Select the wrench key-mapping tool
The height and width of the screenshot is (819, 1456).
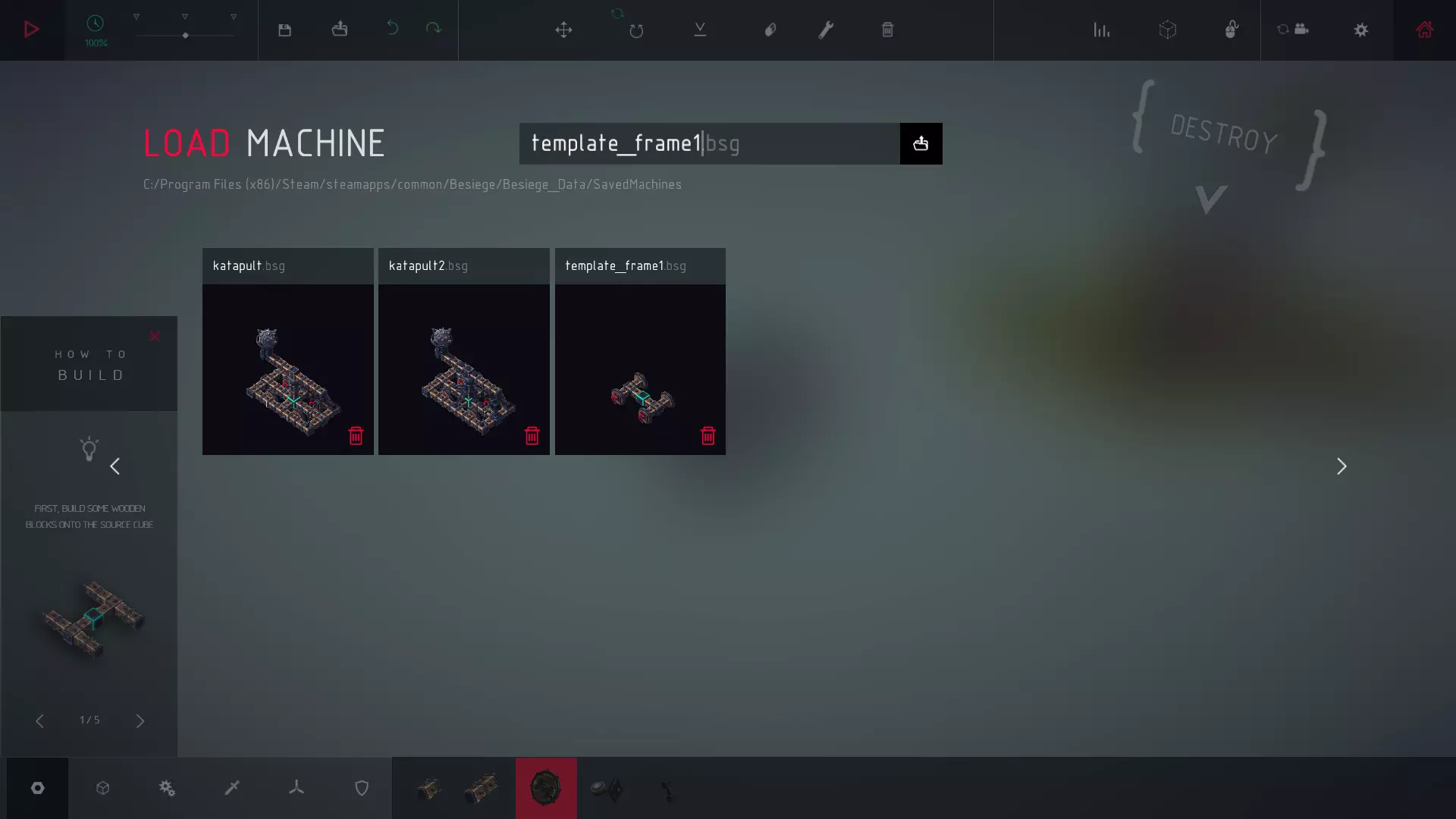[826, 30]
